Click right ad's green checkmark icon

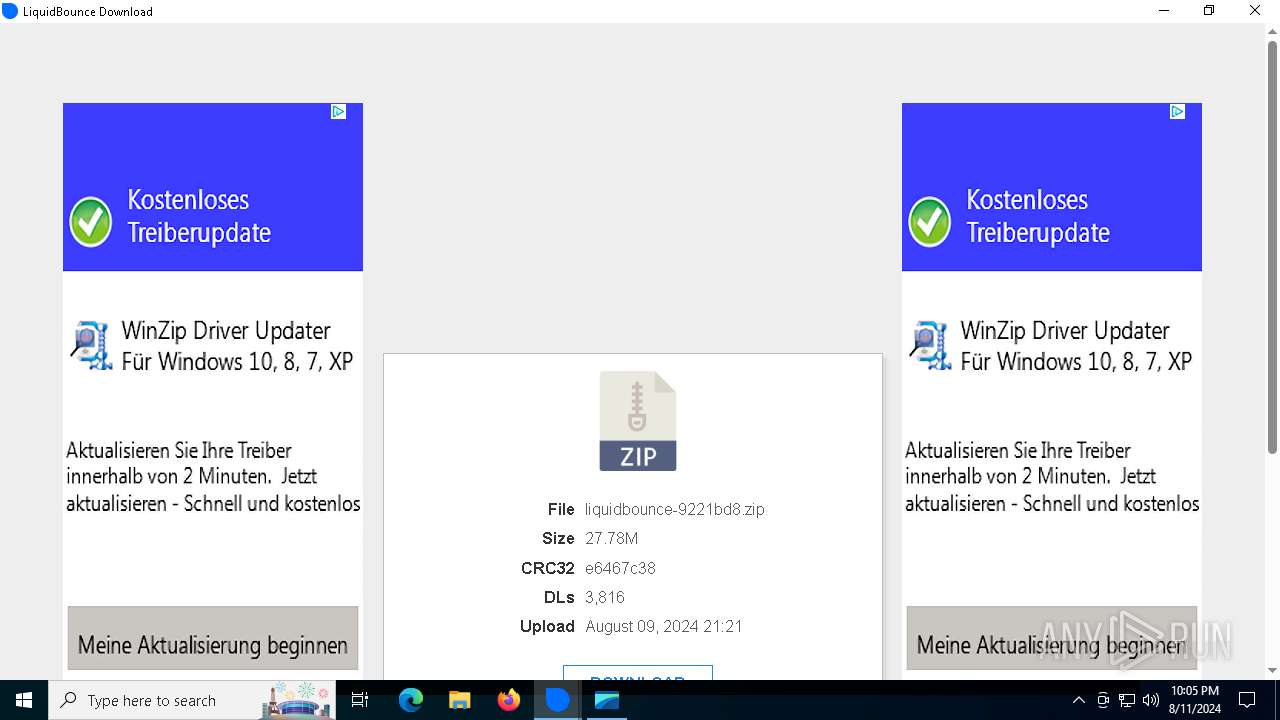(x=930, y=222)
